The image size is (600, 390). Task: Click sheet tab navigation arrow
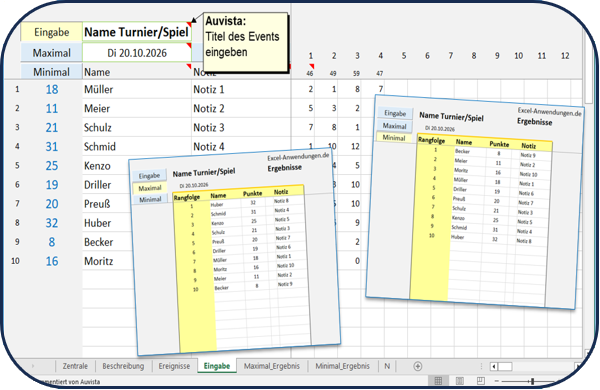tap(33, 366)
